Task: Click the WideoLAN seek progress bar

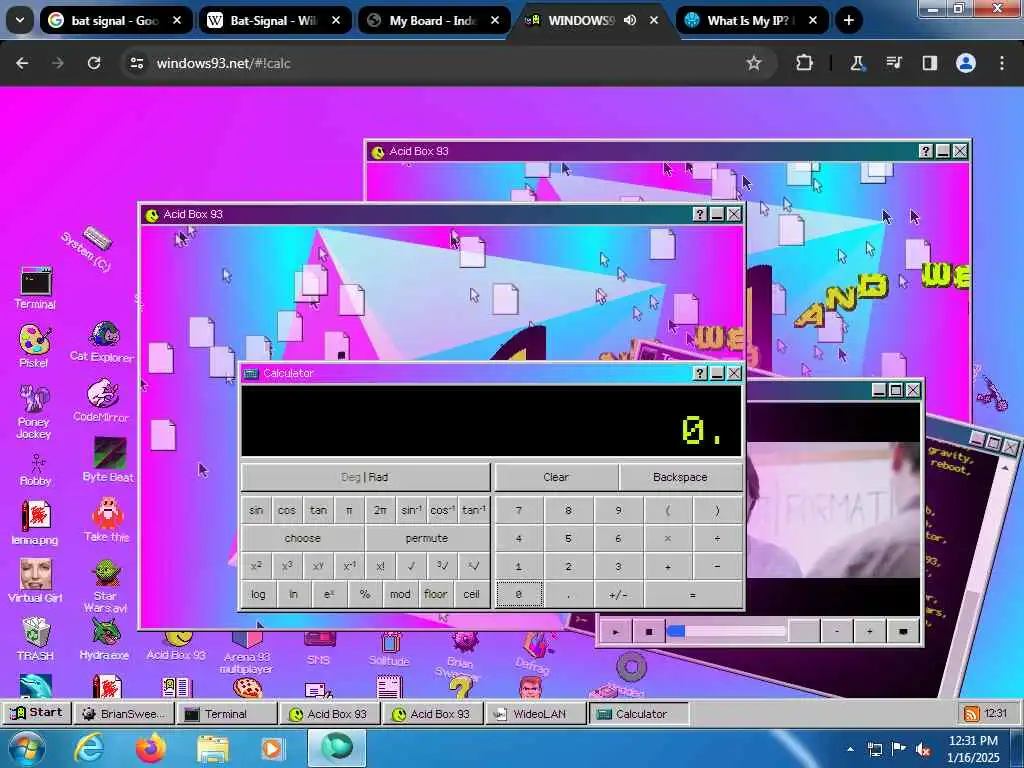Action: tap(726, 632)
